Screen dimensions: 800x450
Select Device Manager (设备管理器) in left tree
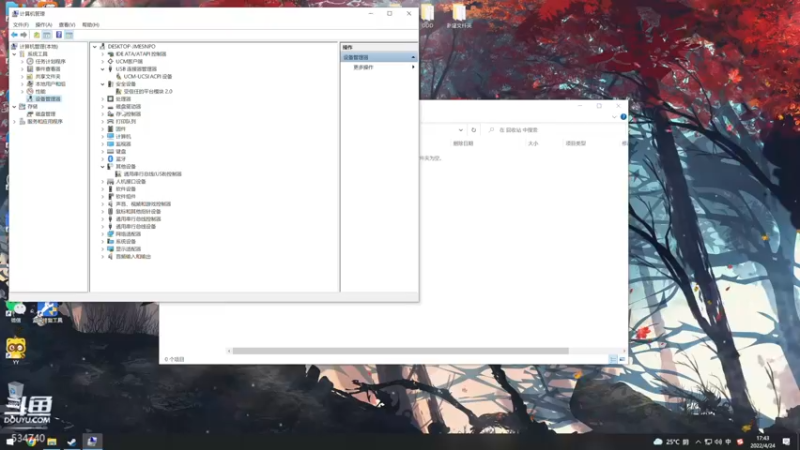(48, 99)
